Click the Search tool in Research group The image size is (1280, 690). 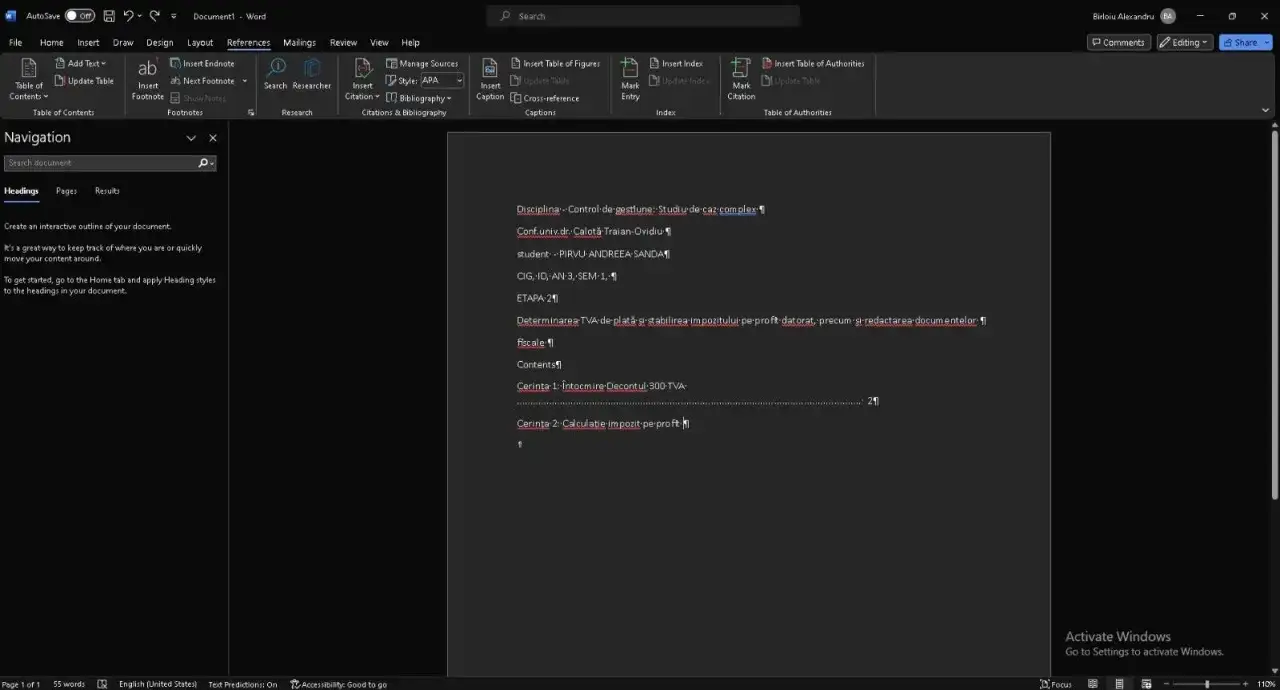(x=275, y=74)
